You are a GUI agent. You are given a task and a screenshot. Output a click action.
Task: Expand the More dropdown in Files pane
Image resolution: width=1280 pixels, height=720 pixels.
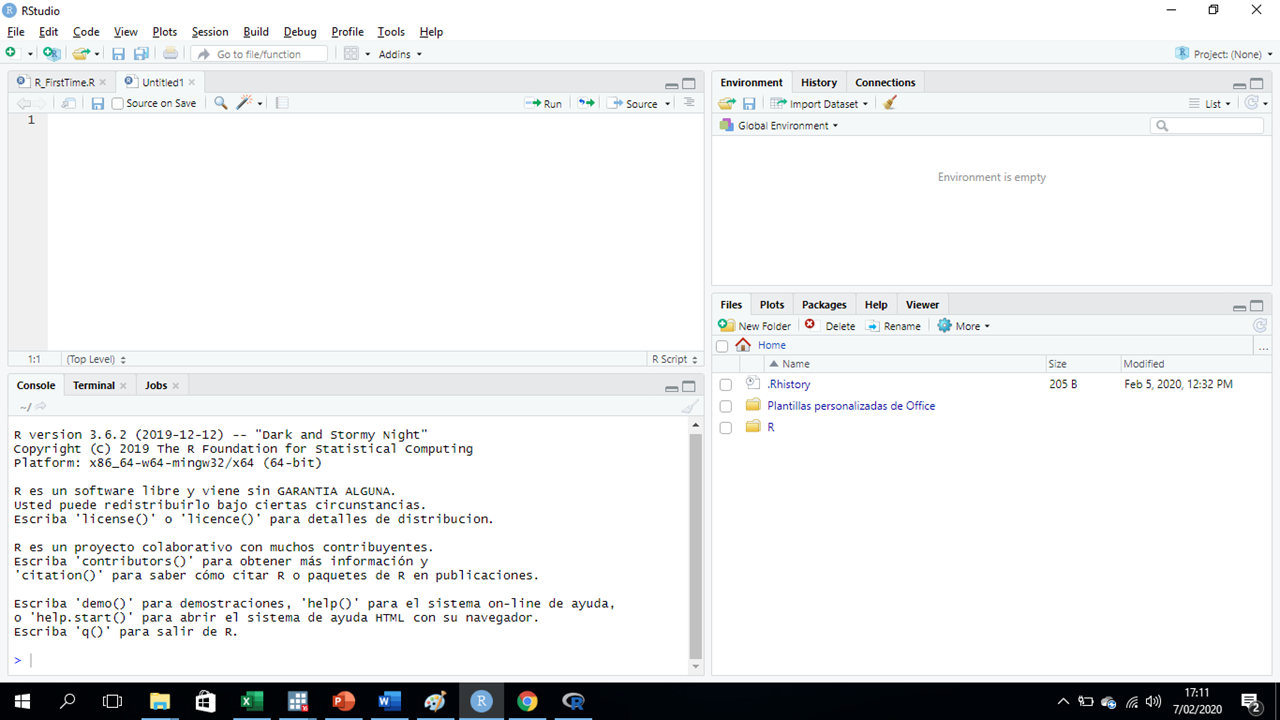point(966,326)
